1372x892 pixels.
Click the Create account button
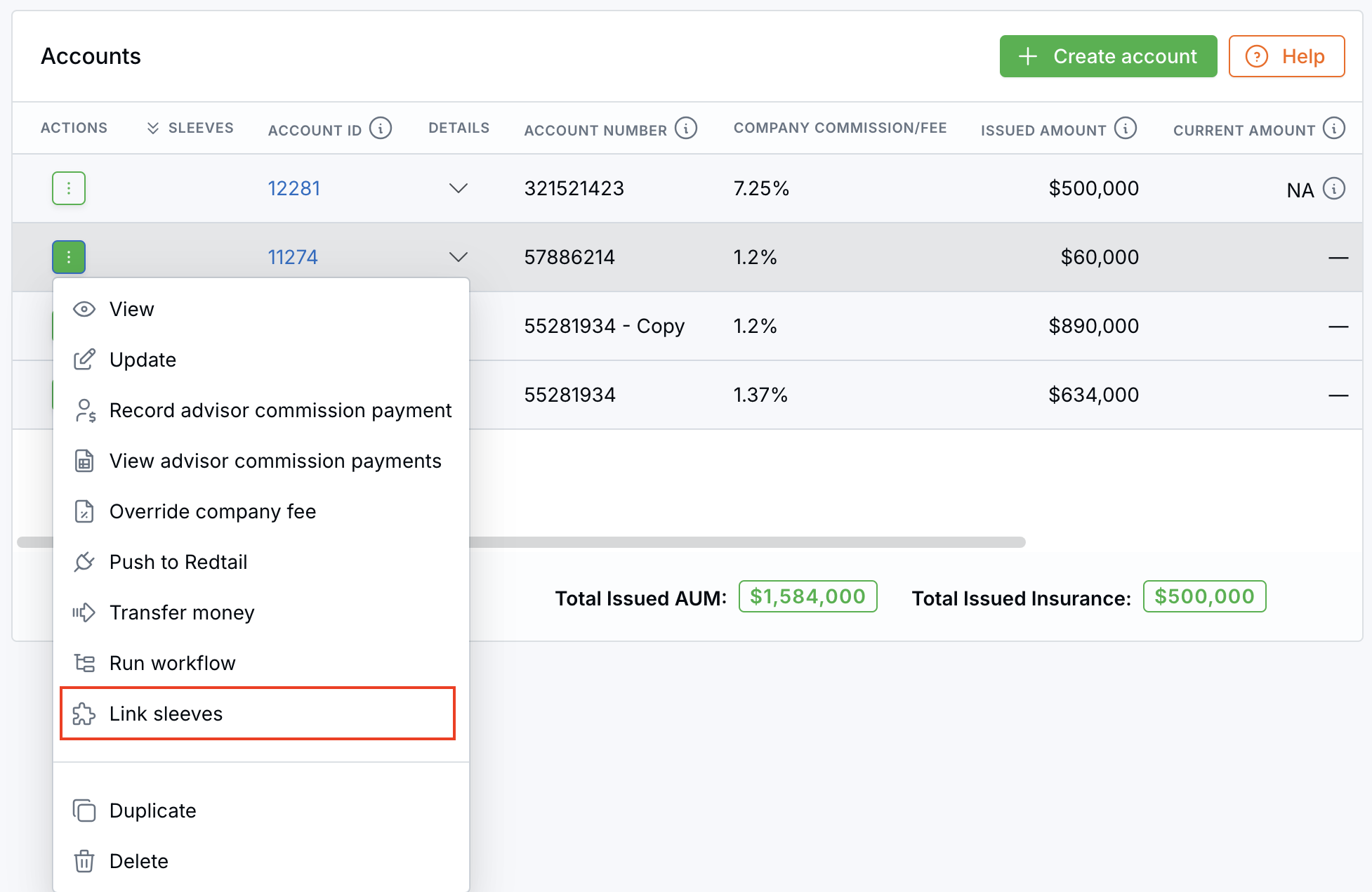click(1108, 56)
